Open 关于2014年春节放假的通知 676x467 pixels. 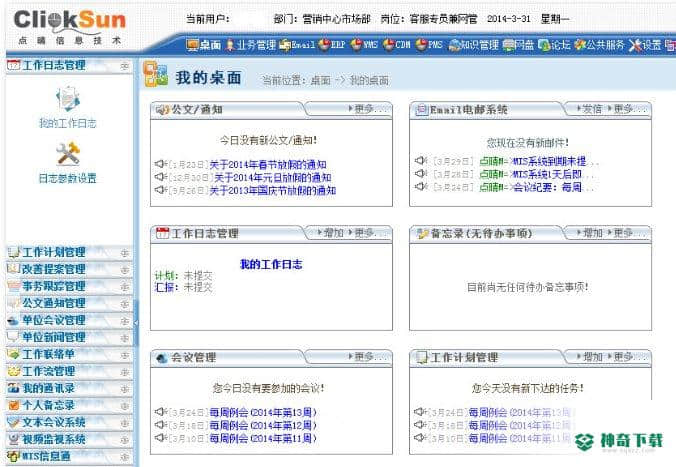point(268,164)
